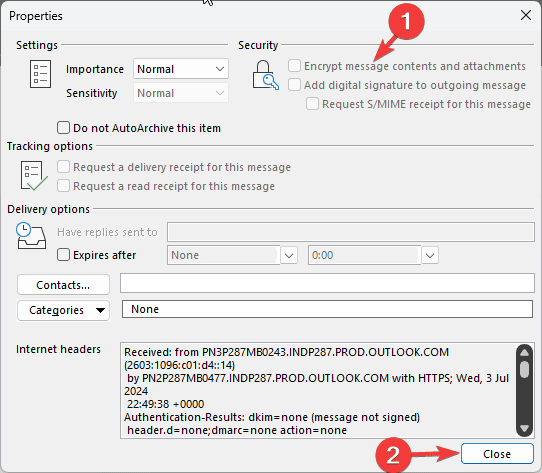Click the Contacts text input field
This screenshot has width=542, height=473.
click(x=327, y=283)
